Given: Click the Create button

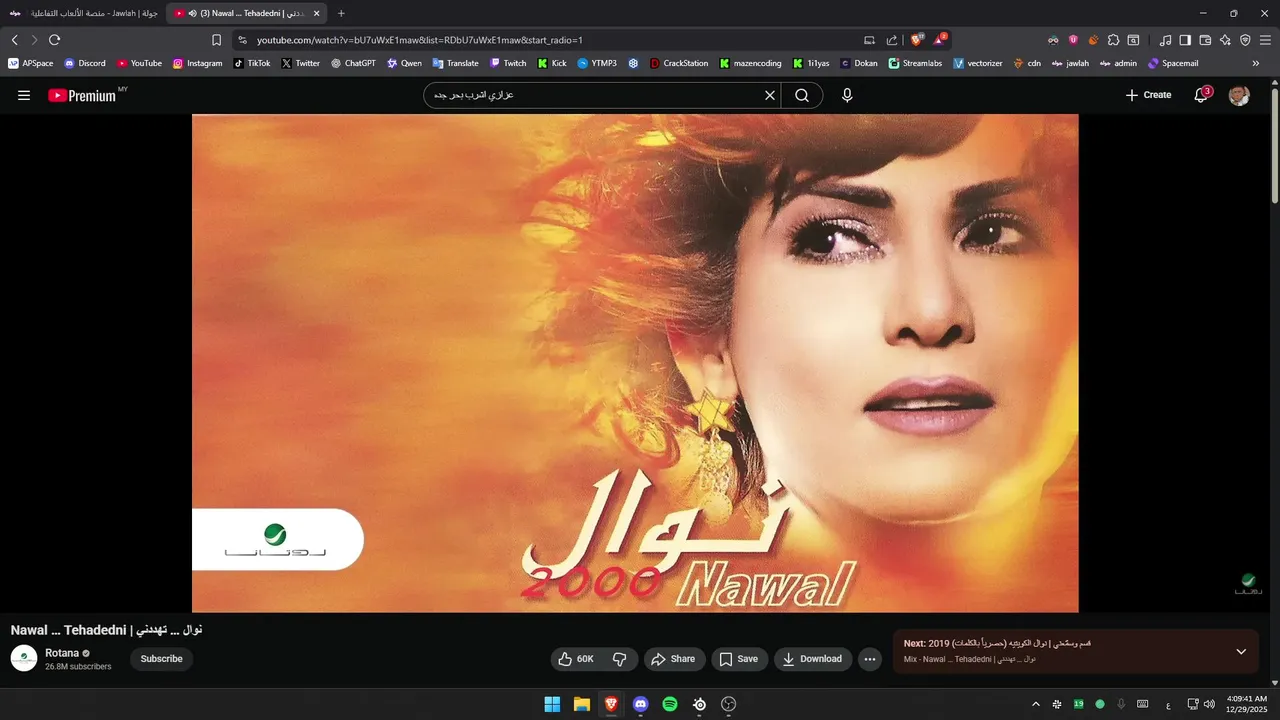Looking at the screenshot, I should click(1148, 95).
